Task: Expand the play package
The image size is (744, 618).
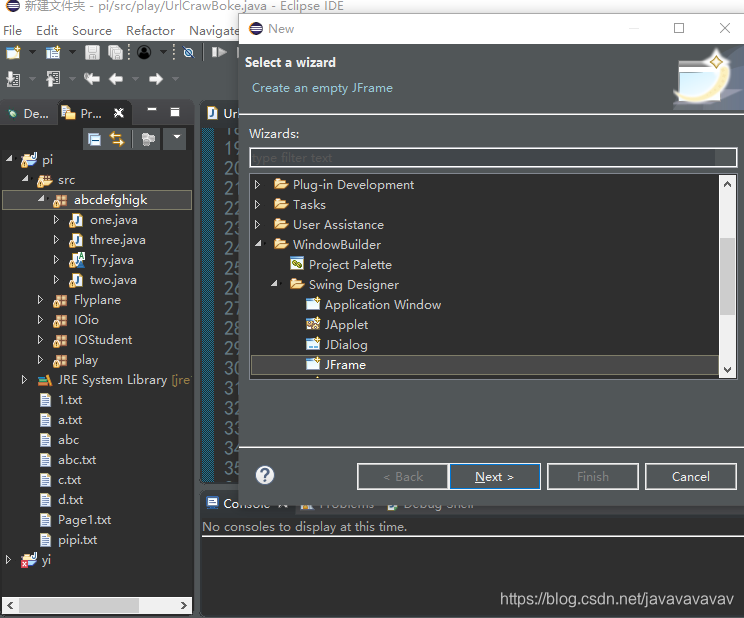Action: [40, 360]
